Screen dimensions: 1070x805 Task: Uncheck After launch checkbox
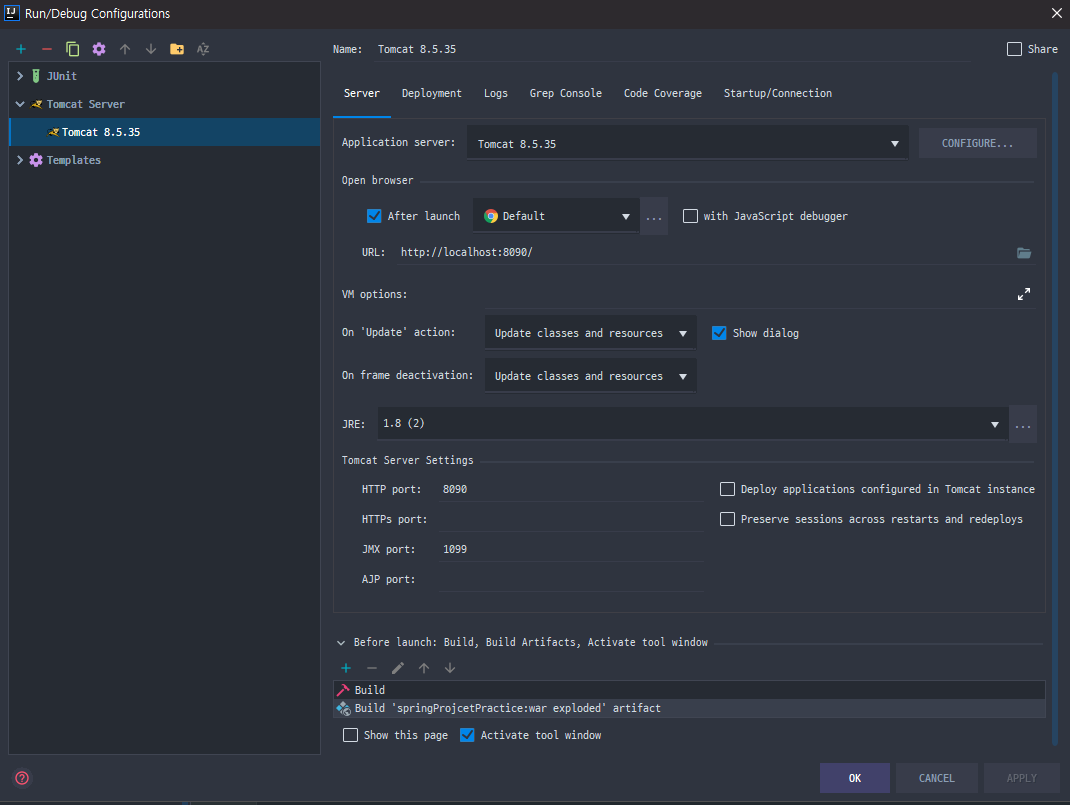click(x=374, y=216)
